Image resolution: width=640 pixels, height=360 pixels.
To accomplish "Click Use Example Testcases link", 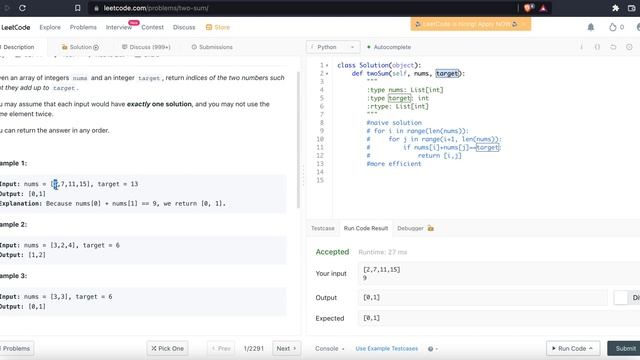I will pyautogui.click(x=387, y=349).
